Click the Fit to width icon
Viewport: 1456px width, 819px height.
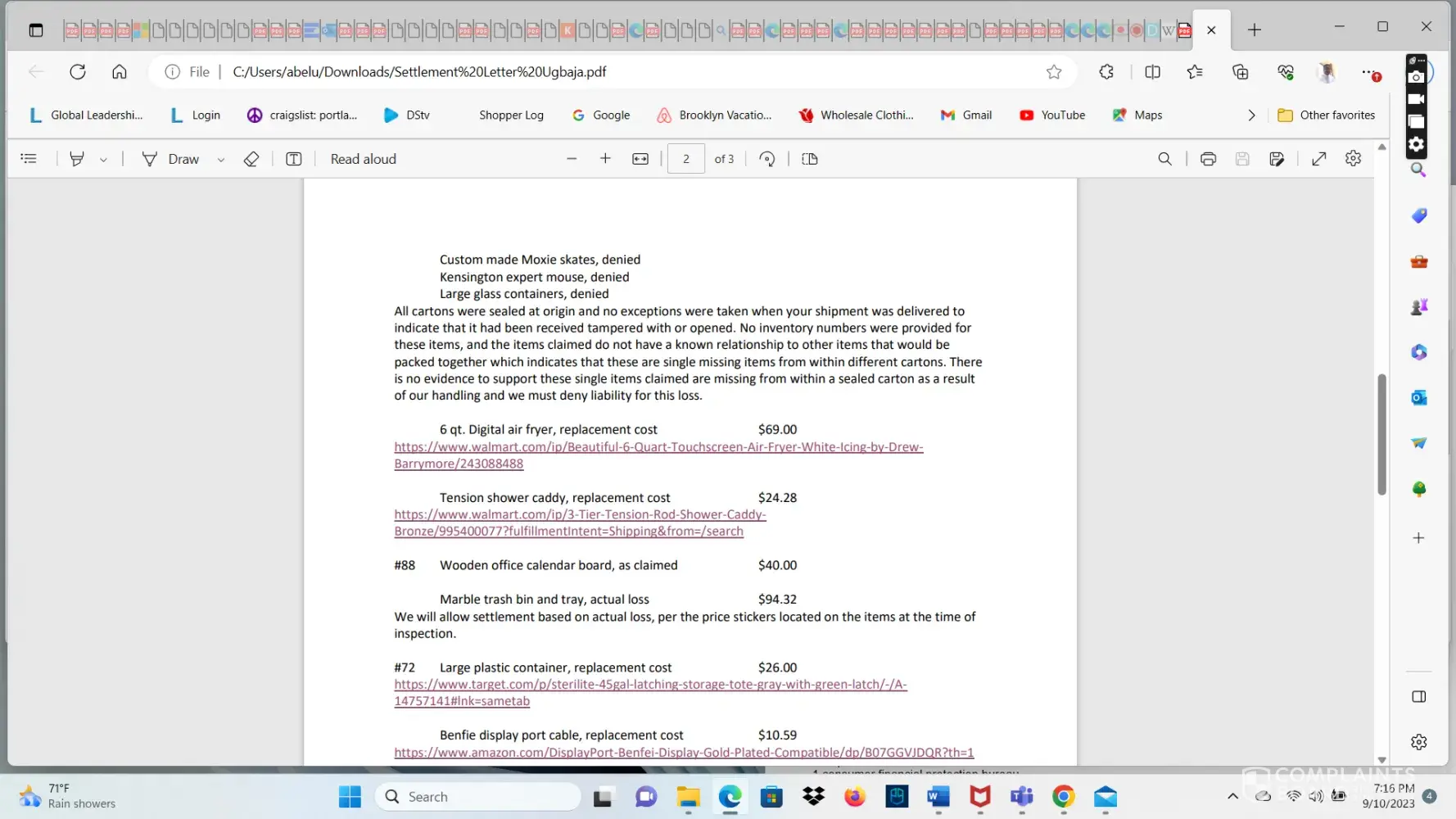click(640, 159)
